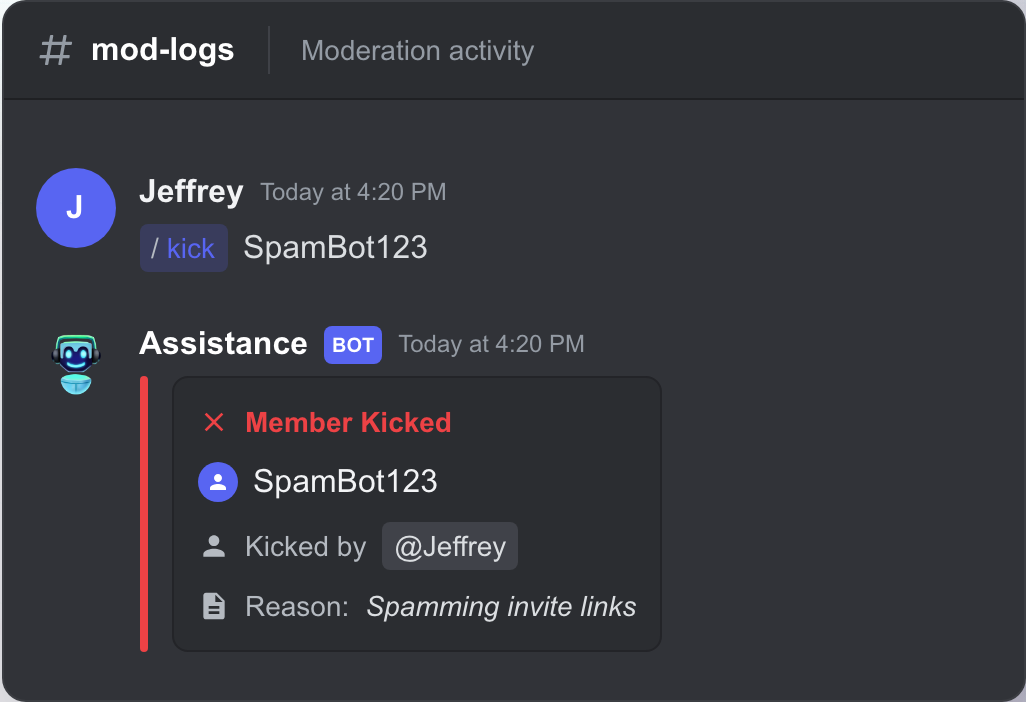
Task: Click Jeffrey's username above the kick command
Action: pyautogui.click(x=191, y=192)
